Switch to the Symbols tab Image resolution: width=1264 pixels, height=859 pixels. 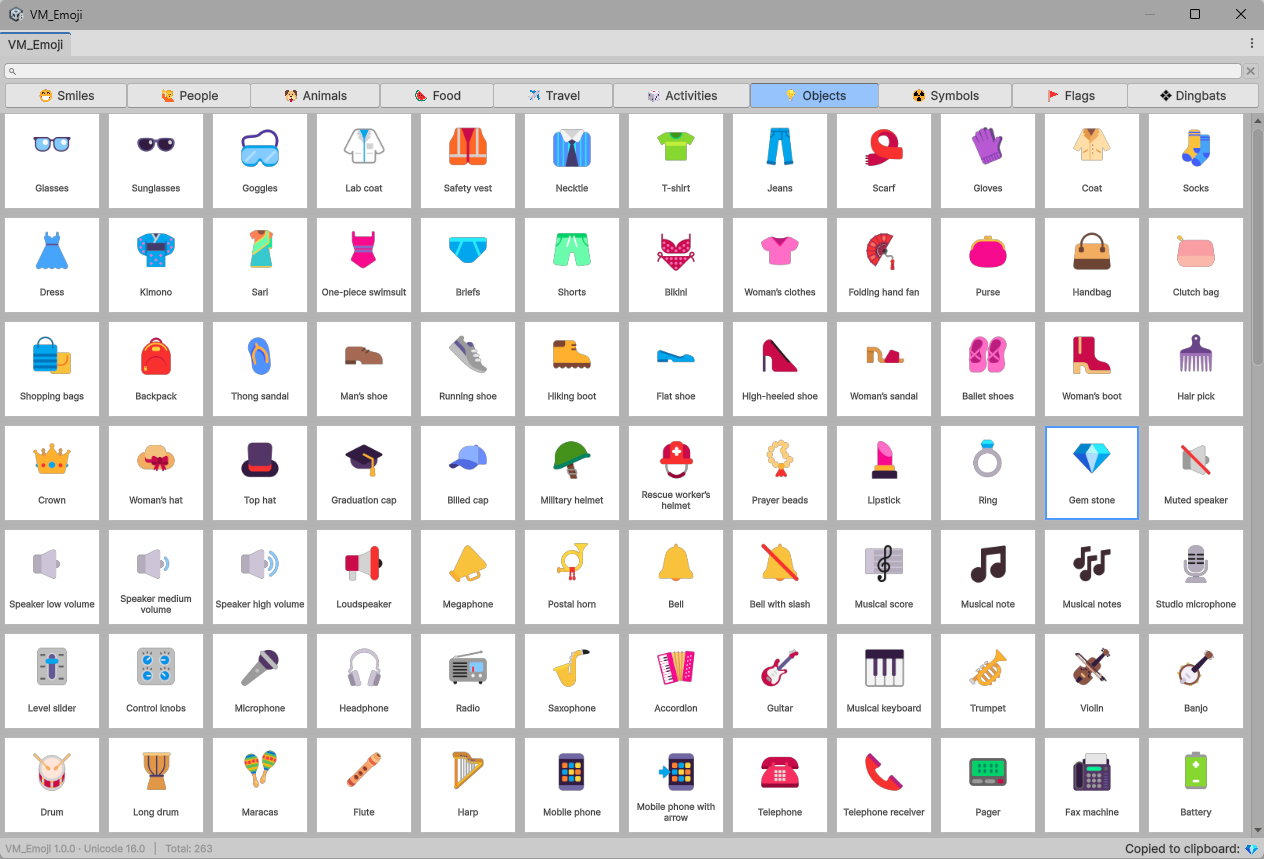coord(945,96)
